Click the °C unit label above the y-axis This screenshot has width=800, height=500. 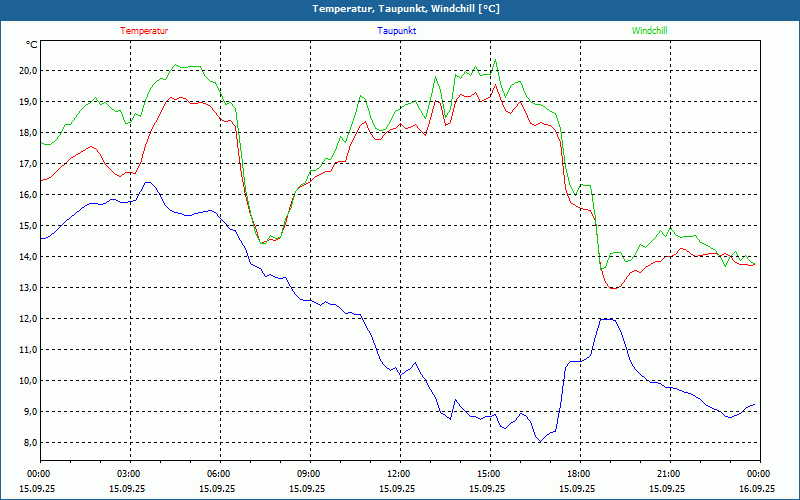pos(32,45)
